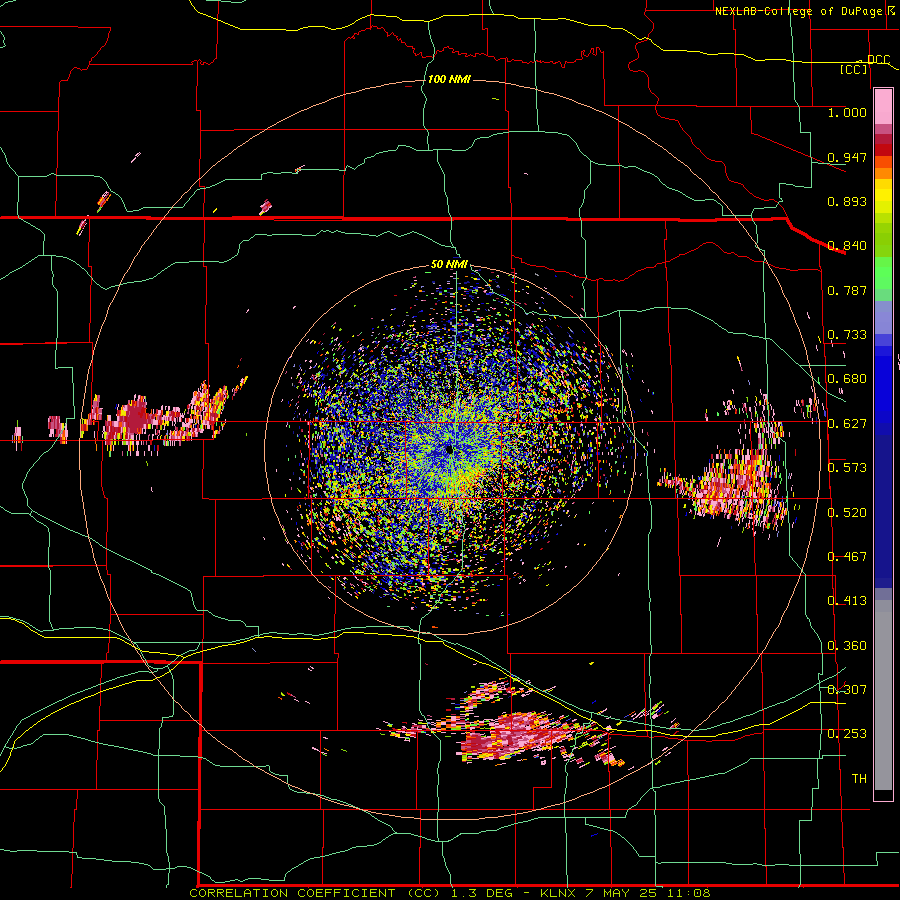Click the 0.787 legend value
The height and width of the screenshot is (900, 900).
[847, 290]
